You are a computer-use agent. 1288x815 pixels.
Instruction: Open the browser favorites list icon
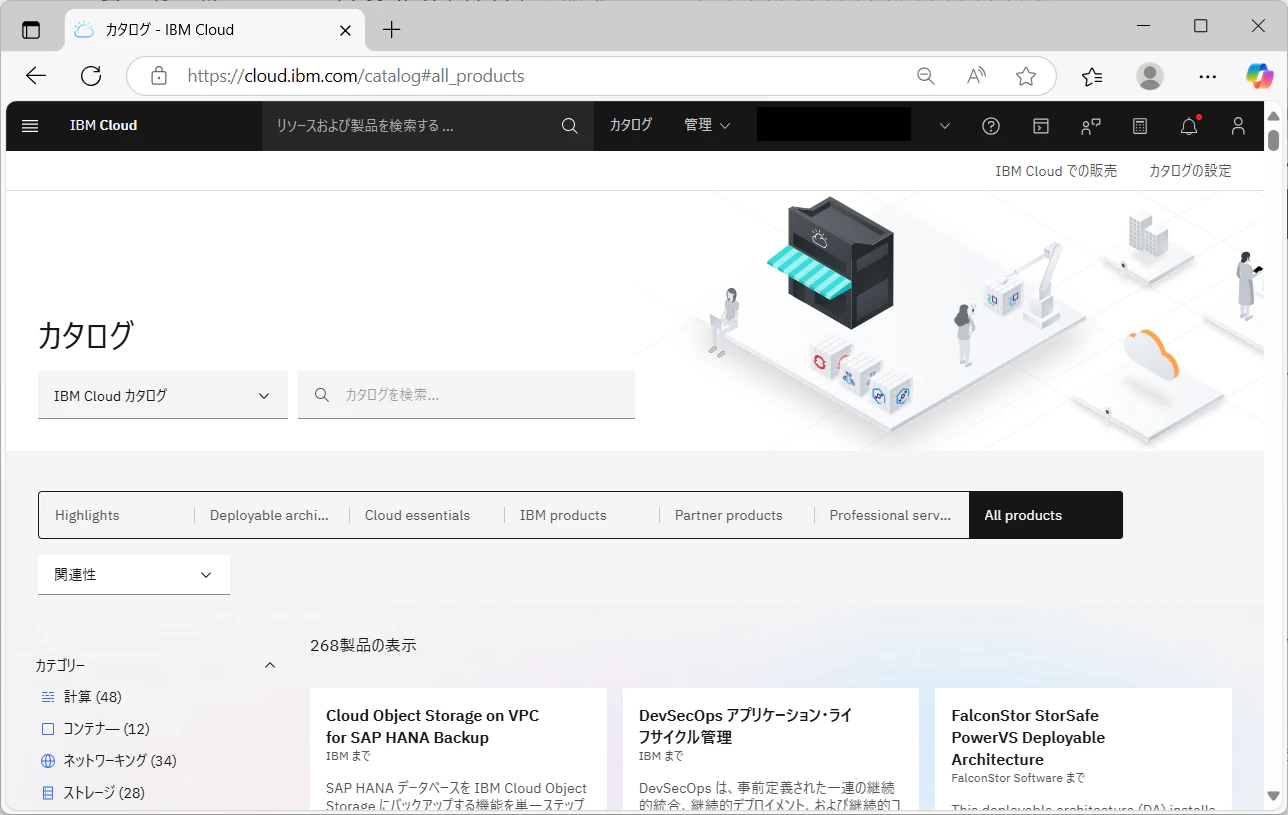1092,76
